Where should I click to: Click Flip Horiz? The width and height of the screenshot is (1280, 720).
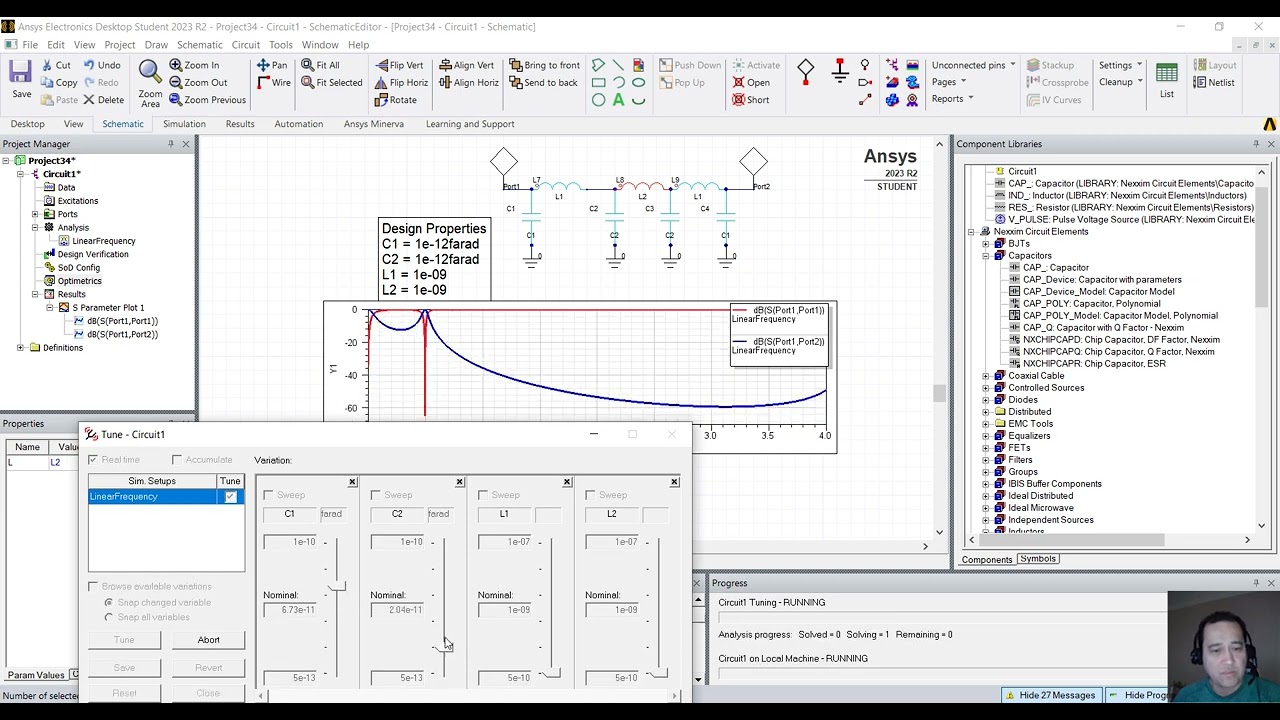(x=401, y=83)
